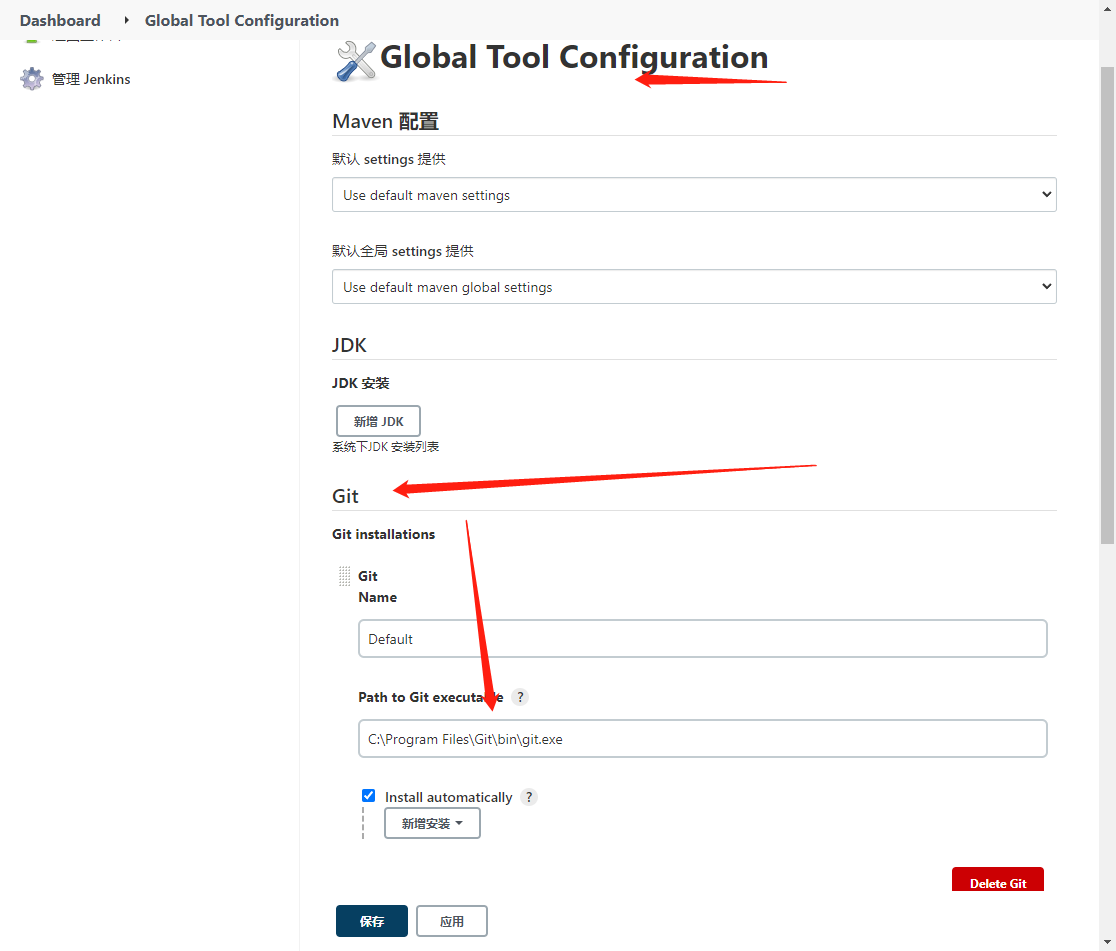This screenshot has width=1116, height=951.
Task: Open help via question mark beside Path to Git executable
Action: pyautogui.click(x=520, y=697)
